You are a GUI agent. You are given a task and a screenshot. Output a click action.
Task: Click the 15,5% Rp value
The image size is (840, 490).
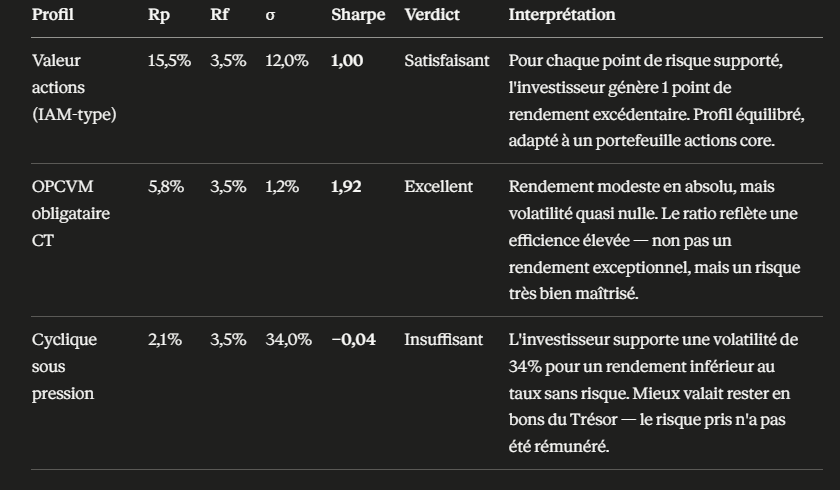coord(169,61)
